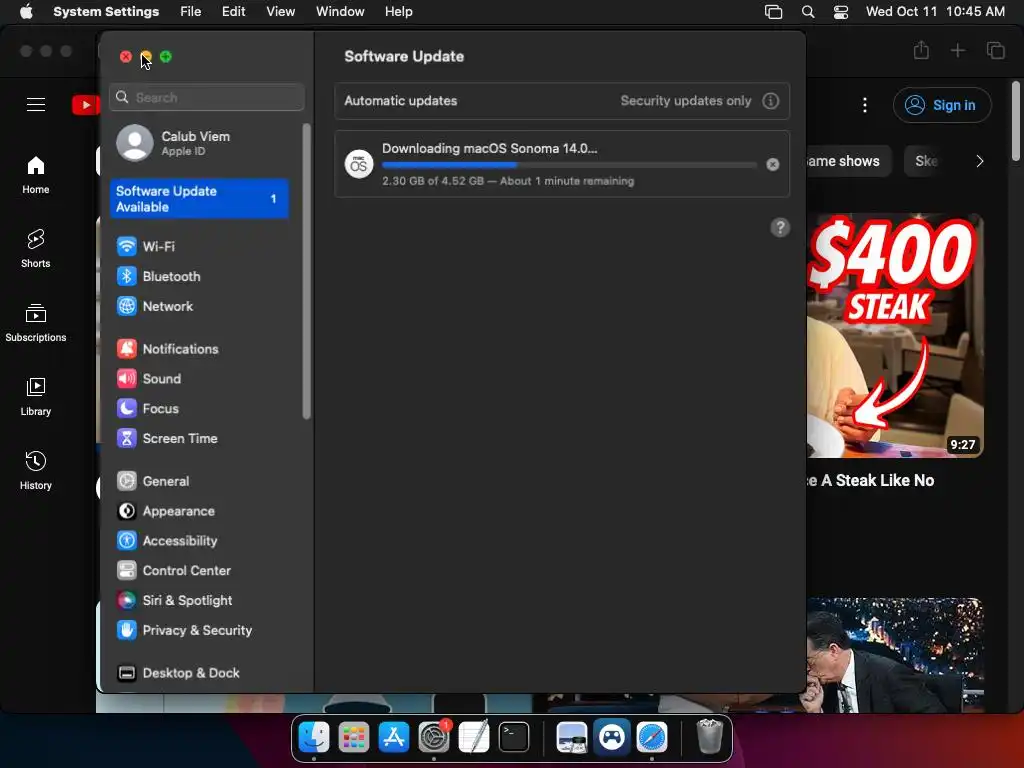Click the Automatic updates info icon
The height and width of the screenshot is (768, 1024).
click(x=771, y=101)
